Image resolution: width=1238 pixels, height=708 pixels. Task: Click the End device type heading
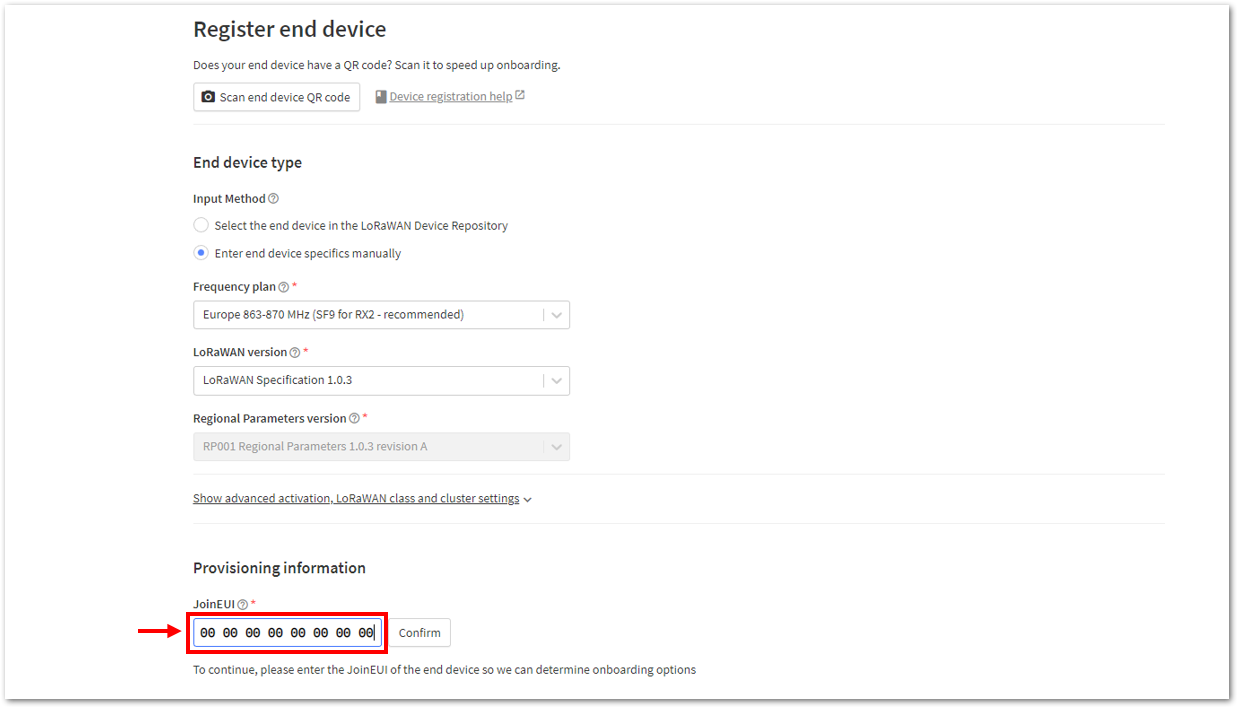tap(247, 163)
